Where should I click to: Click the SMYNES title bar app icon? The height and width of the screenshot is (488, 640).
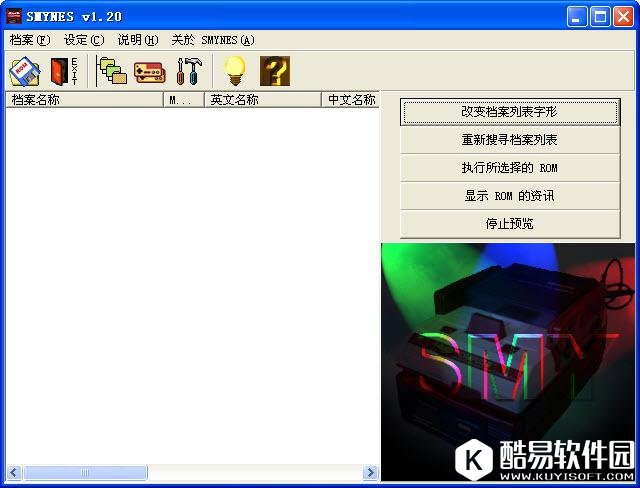[x=14, y=16]
